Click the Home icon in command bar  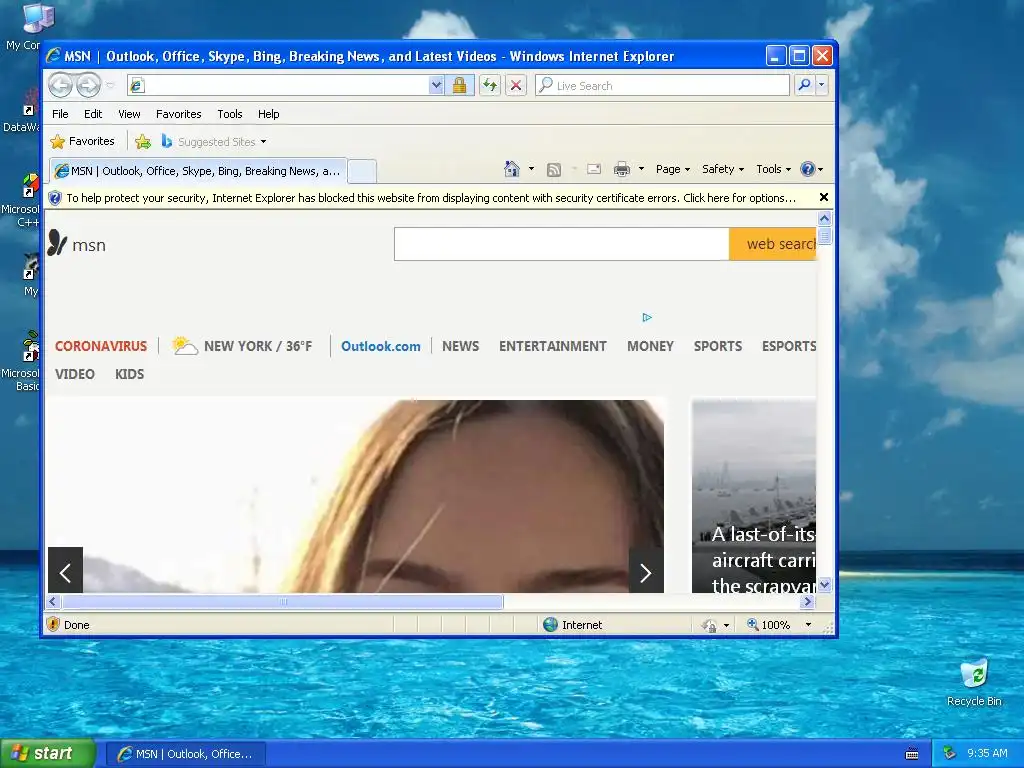(511, 169)
